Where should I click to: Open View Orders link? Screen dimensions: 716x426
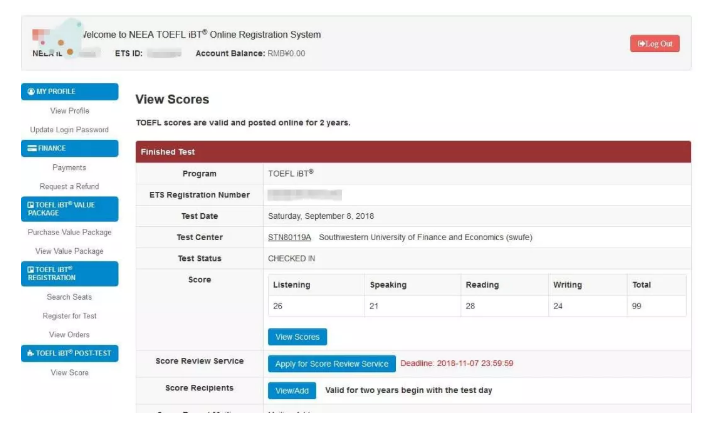[x=69, y=335]
